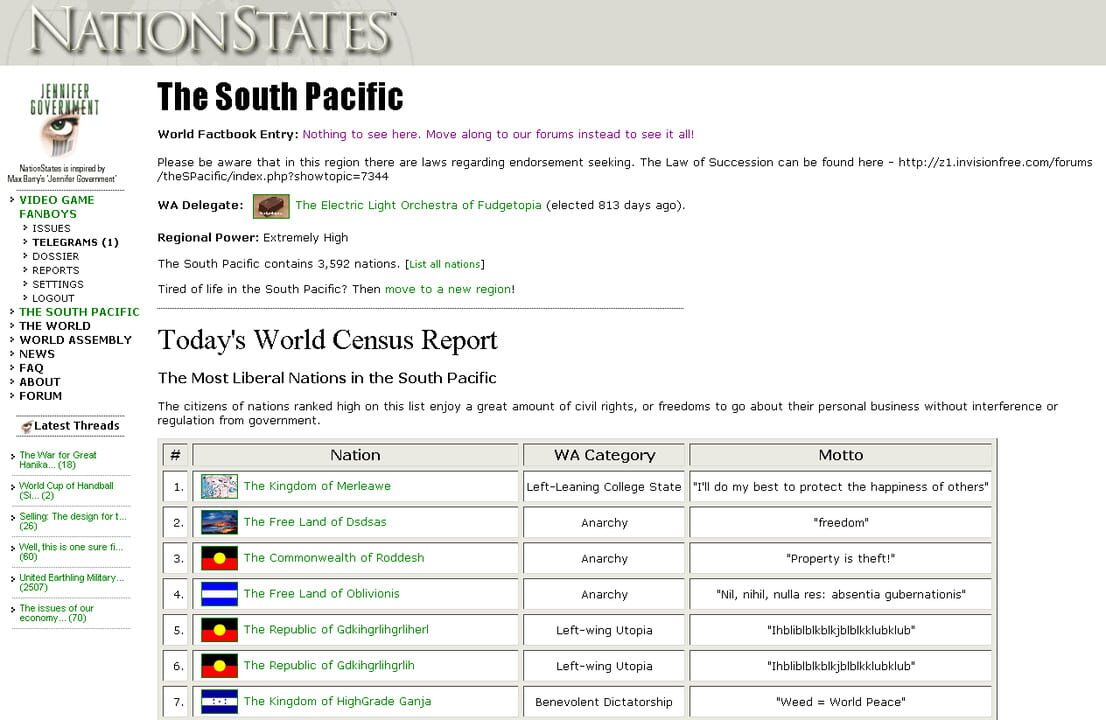The image size is (1106, 720).
Task: Open The Electric Light Orchestra of Fudgetopia link
Action: click(418, 205)
